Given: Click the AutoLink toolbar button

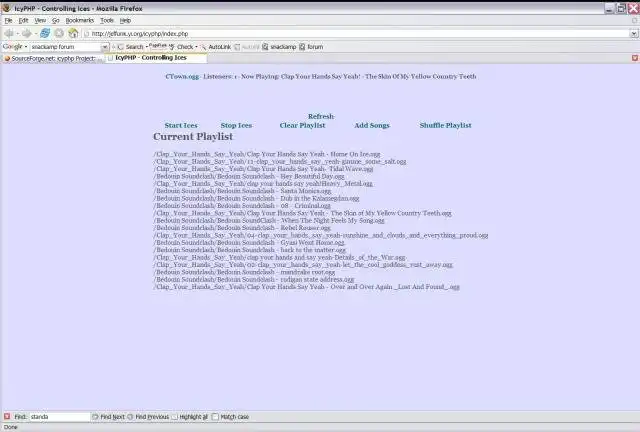Looking at the screenshot, I should click(x=216, y=47).
